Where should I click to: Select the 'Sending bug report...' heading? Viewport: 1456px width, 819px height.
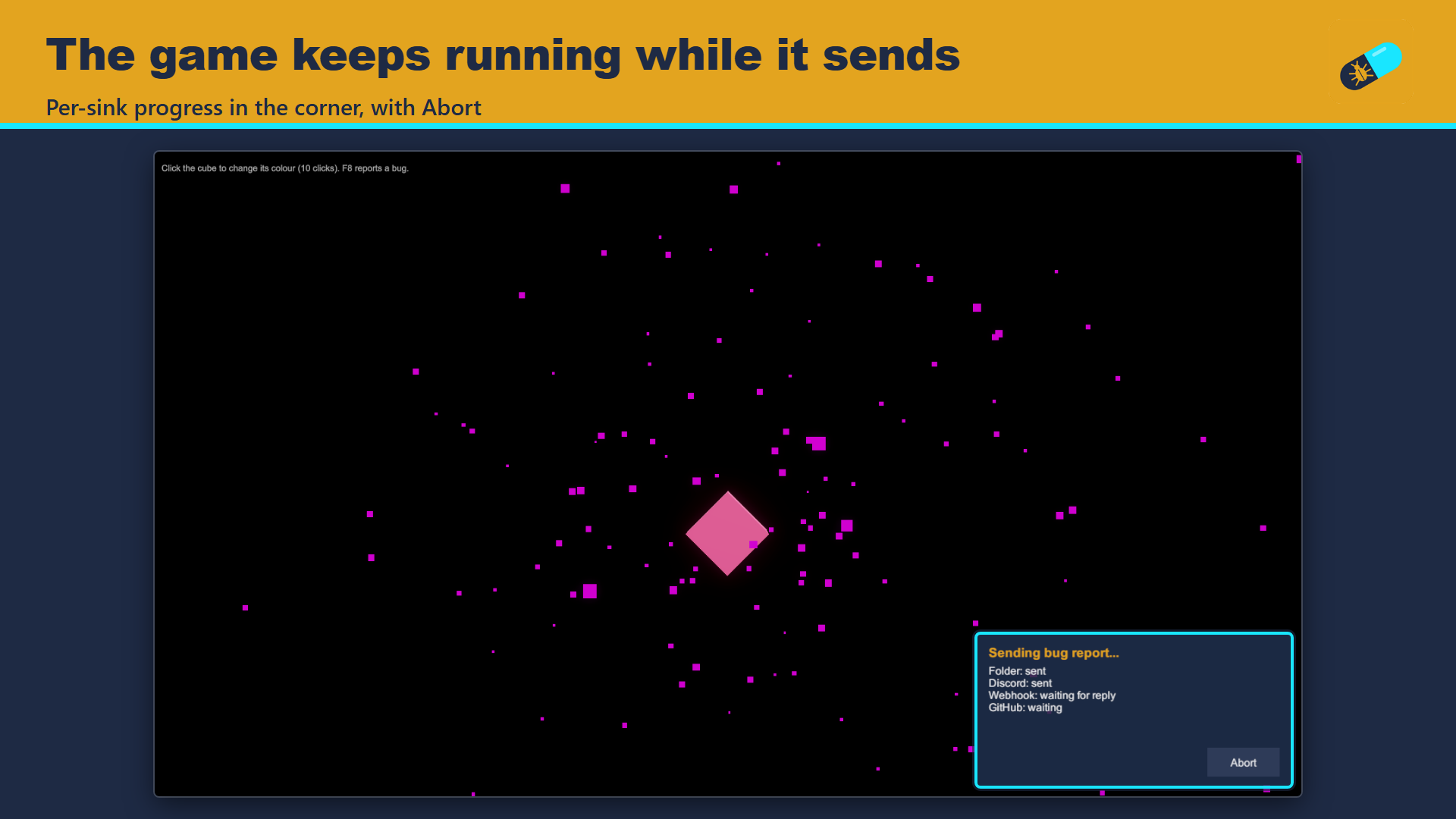tap(1053, 652)
